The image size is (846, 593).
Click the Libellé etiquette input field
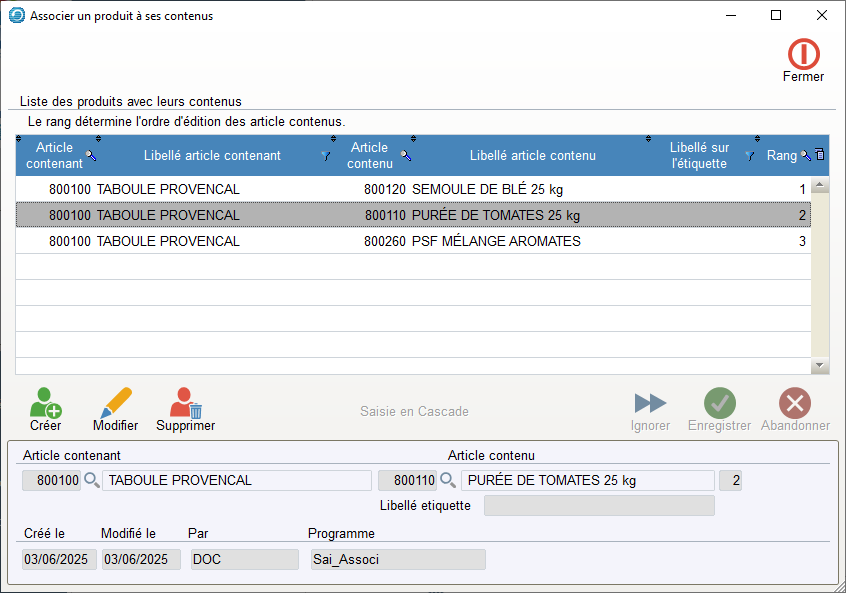point(598,506)
